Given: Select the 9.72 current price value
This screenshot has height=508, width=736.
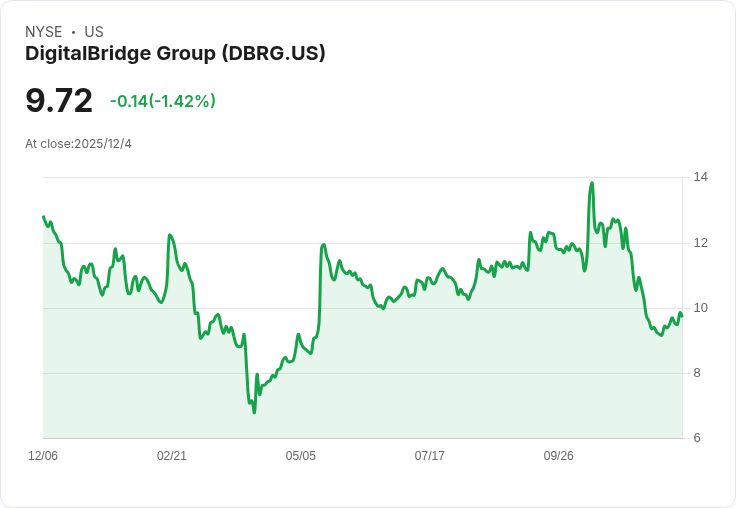Looking at the screenshot, I should pos(59,100).
